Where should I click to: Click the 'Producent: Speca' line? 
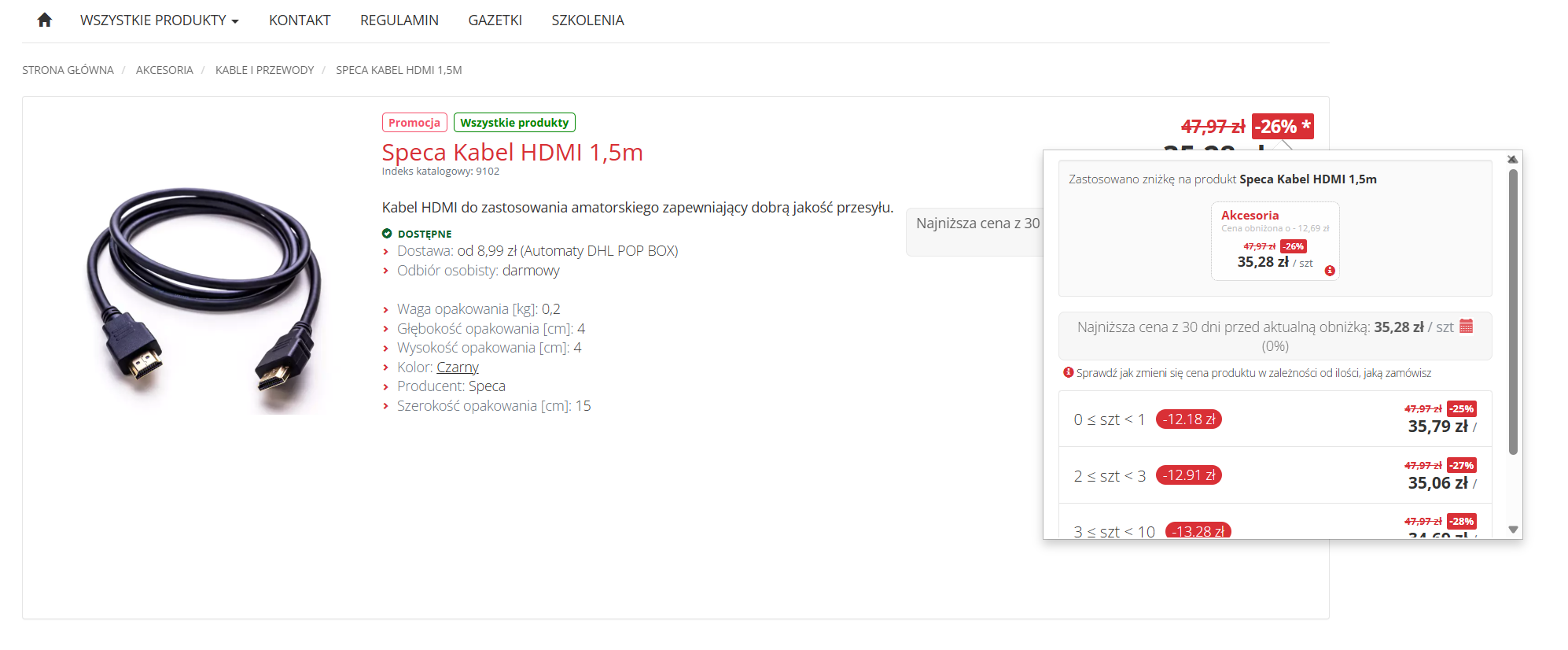pos(451,386)
